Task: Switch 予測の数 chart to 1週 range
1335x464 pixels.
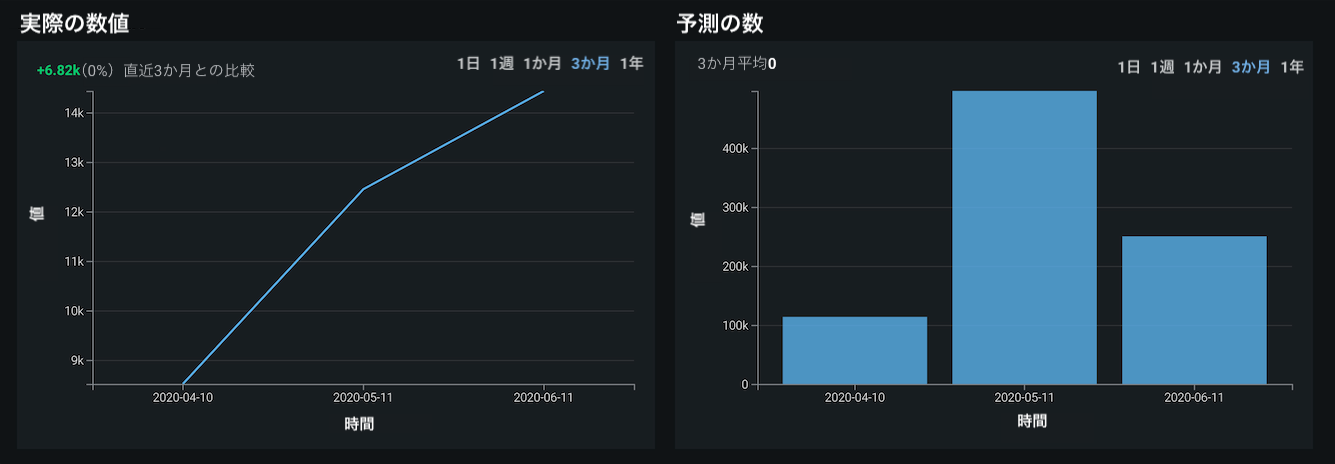Action: [x=1162, y=67]
